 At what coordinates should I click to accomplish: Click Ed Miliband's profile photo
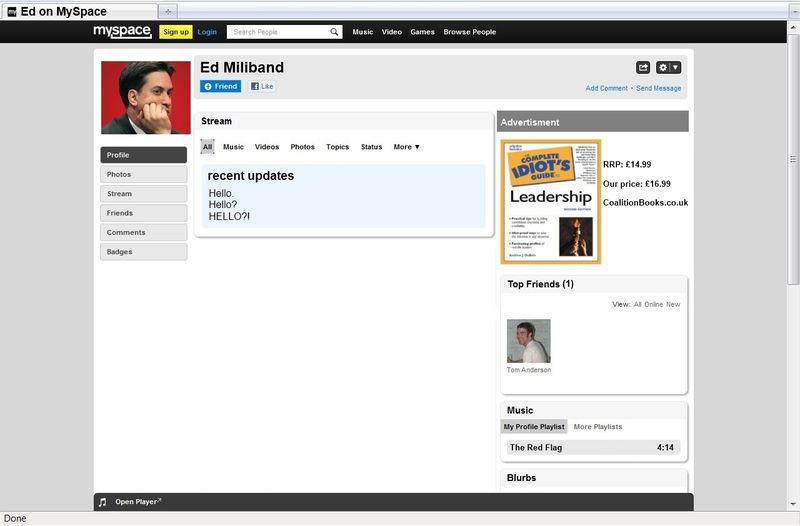[x=146, y=97]
